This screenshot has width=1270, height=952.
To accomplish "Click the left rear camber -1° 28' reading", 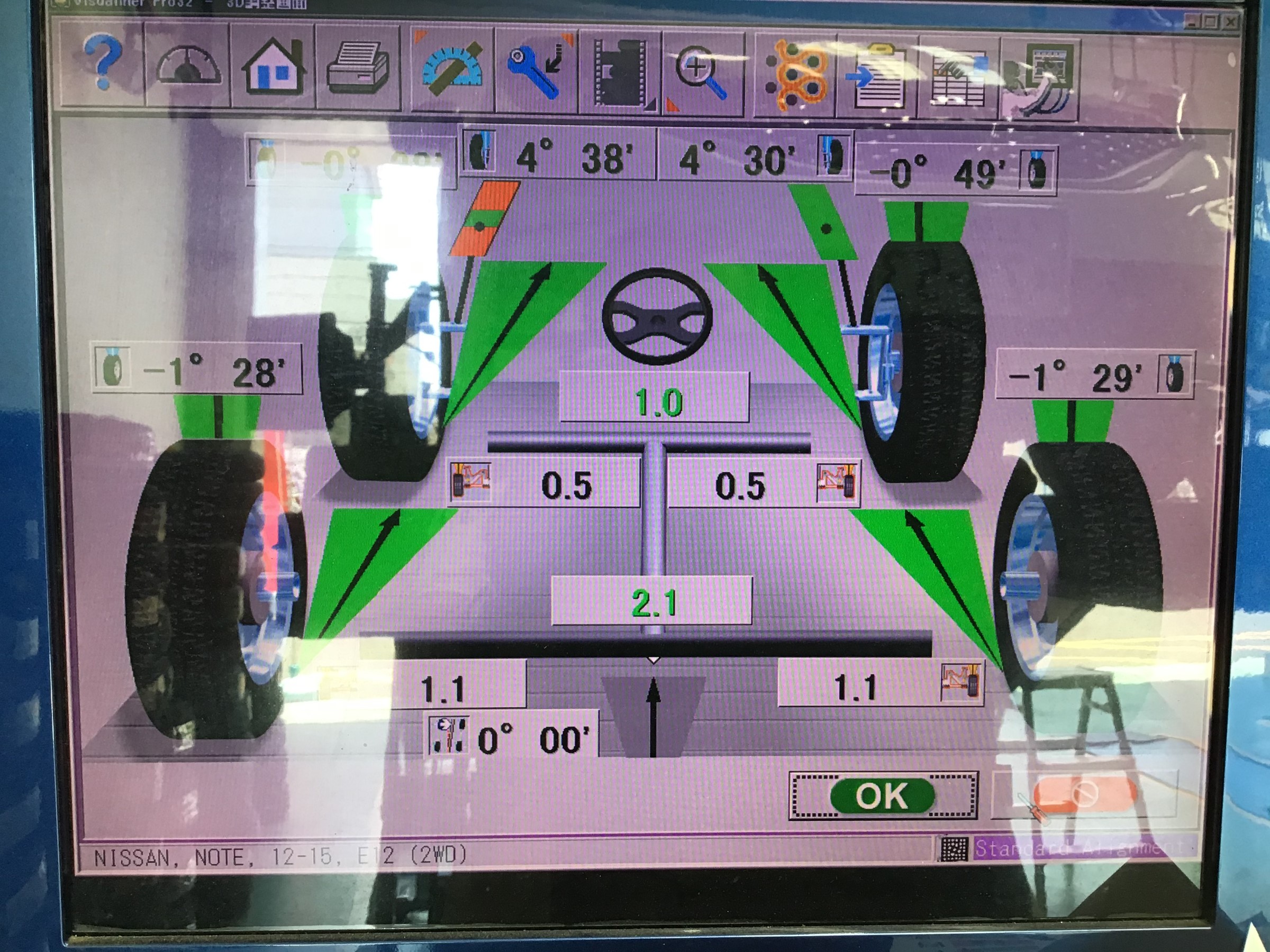I will click(x=197, y=370).
